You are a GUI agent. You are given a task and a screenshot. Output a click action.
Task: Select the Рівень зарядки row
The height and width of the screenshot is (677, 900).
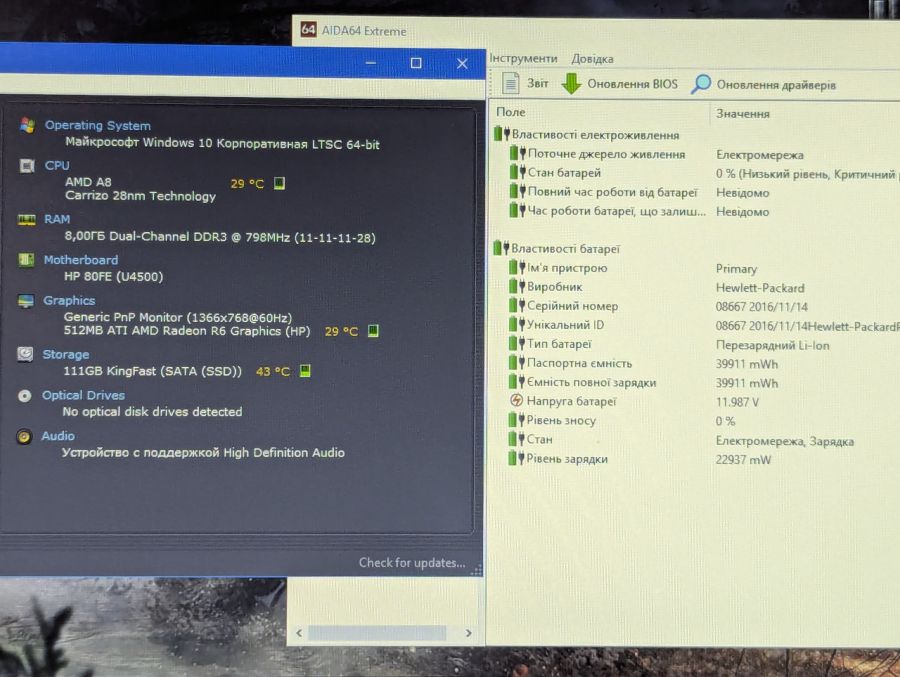(567, 459)
